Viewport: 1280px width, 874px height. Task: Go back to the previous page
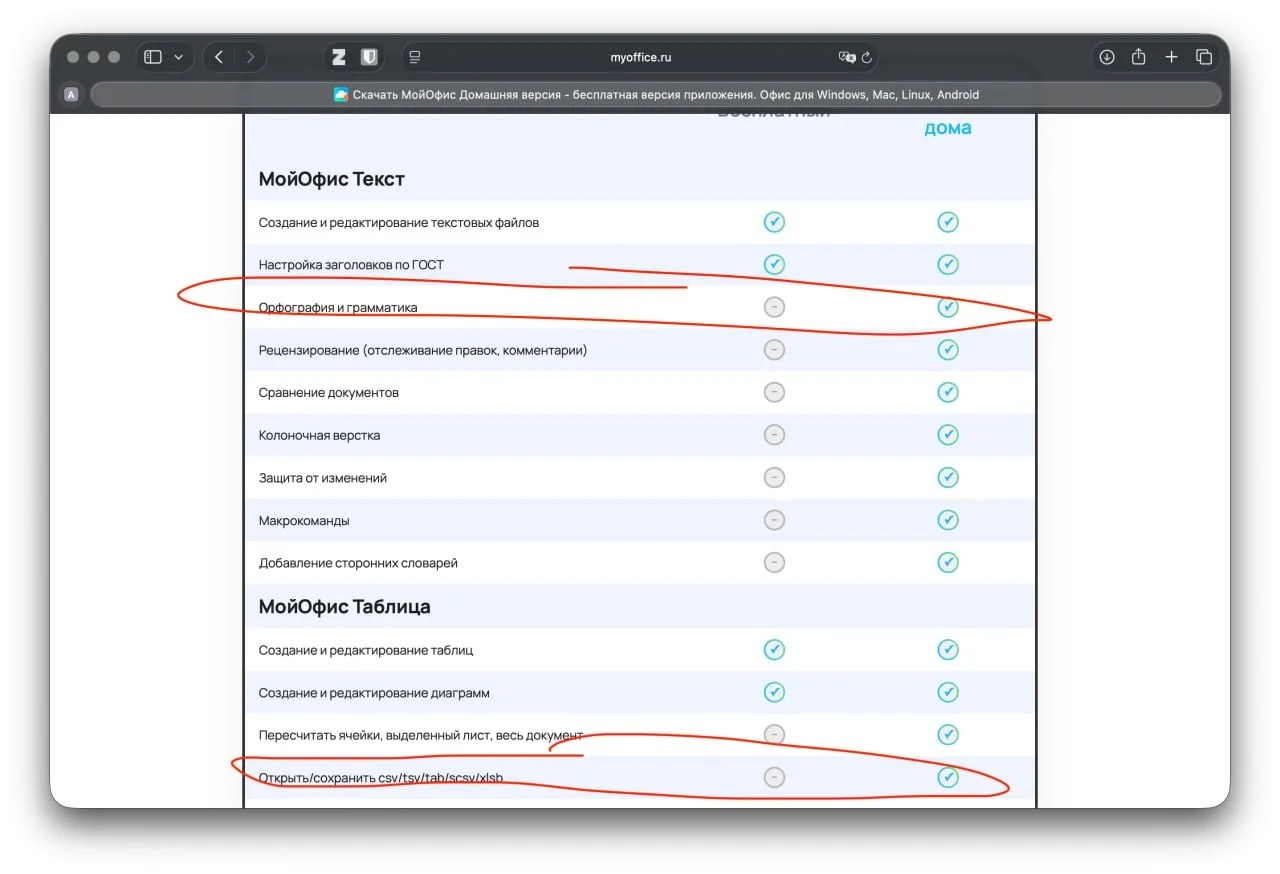pos(219,57)
